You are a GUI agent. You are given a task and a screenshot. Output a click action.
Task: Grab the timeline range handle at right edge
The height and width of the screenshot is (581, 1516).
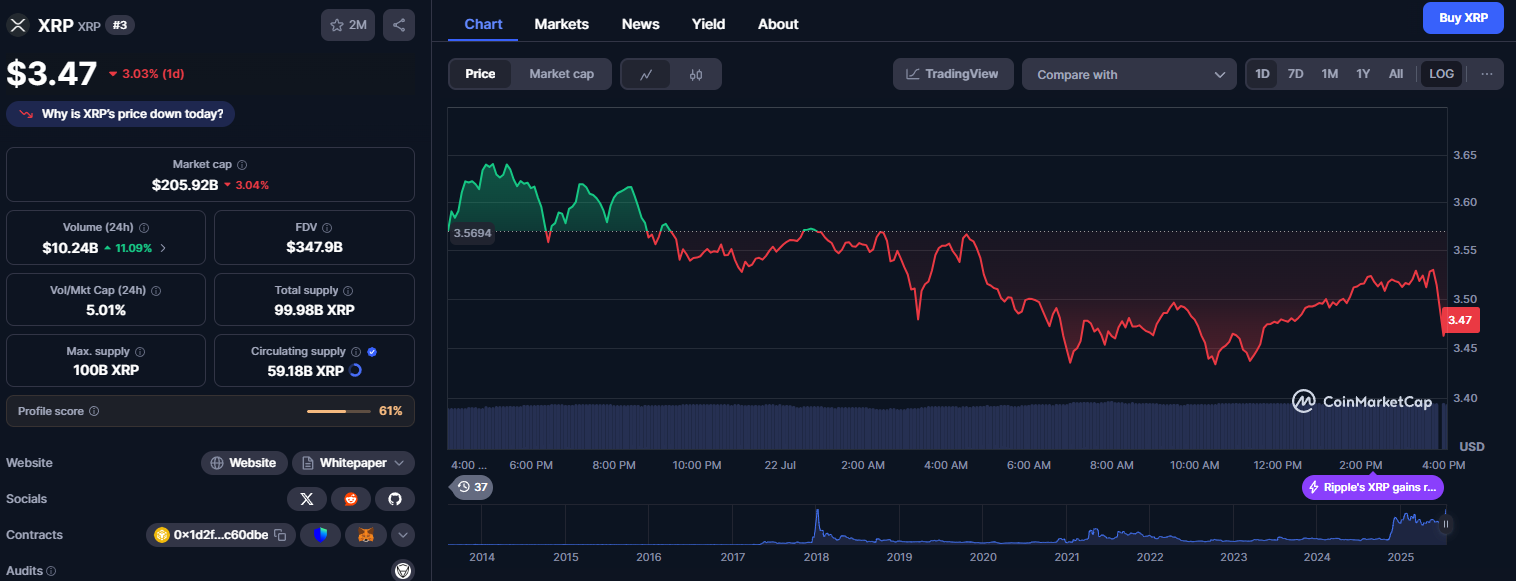click(1446, 523)
